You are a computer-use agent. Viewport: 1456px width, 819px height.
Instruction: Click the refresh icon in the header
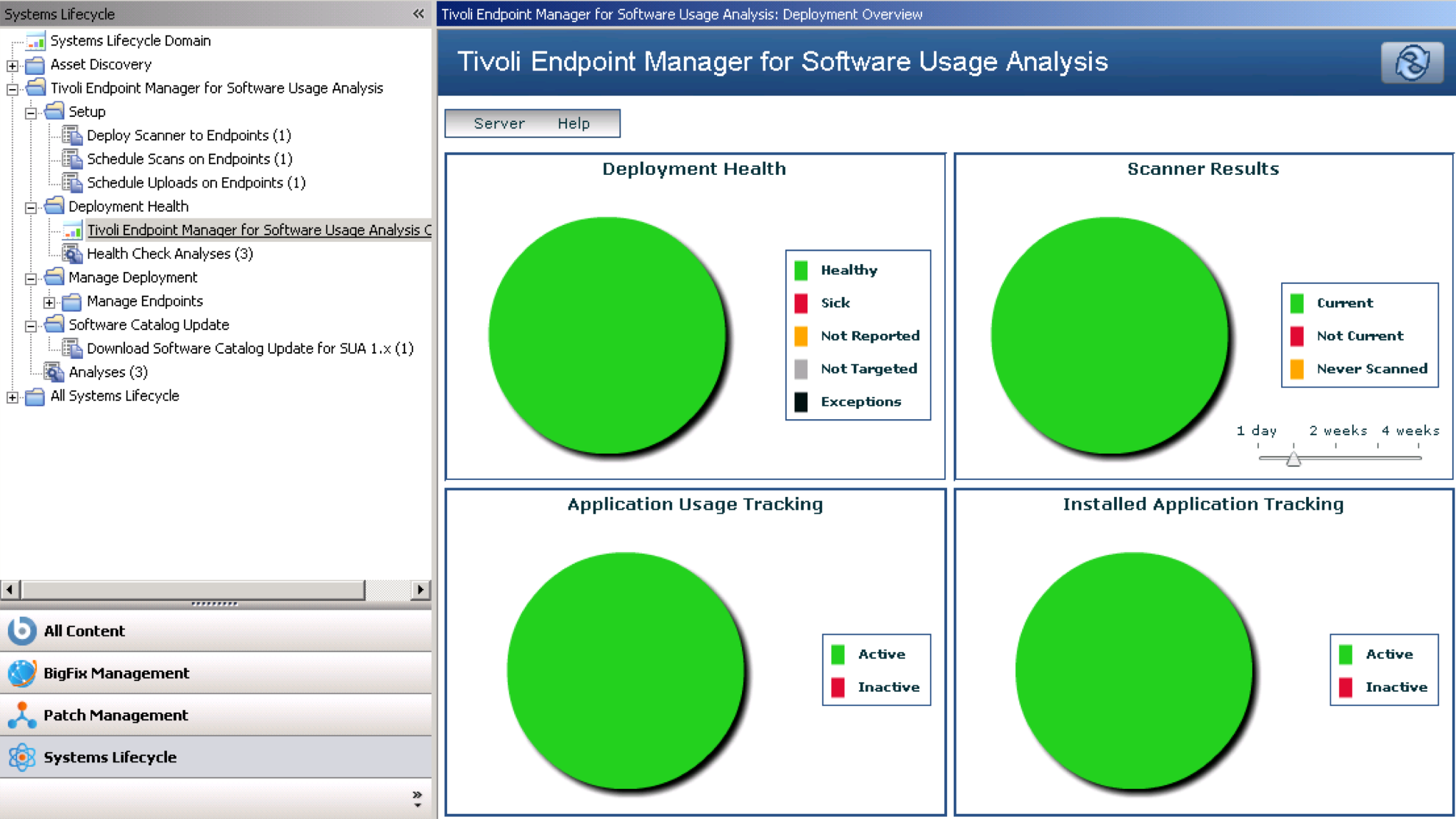tap(1412, 62)
